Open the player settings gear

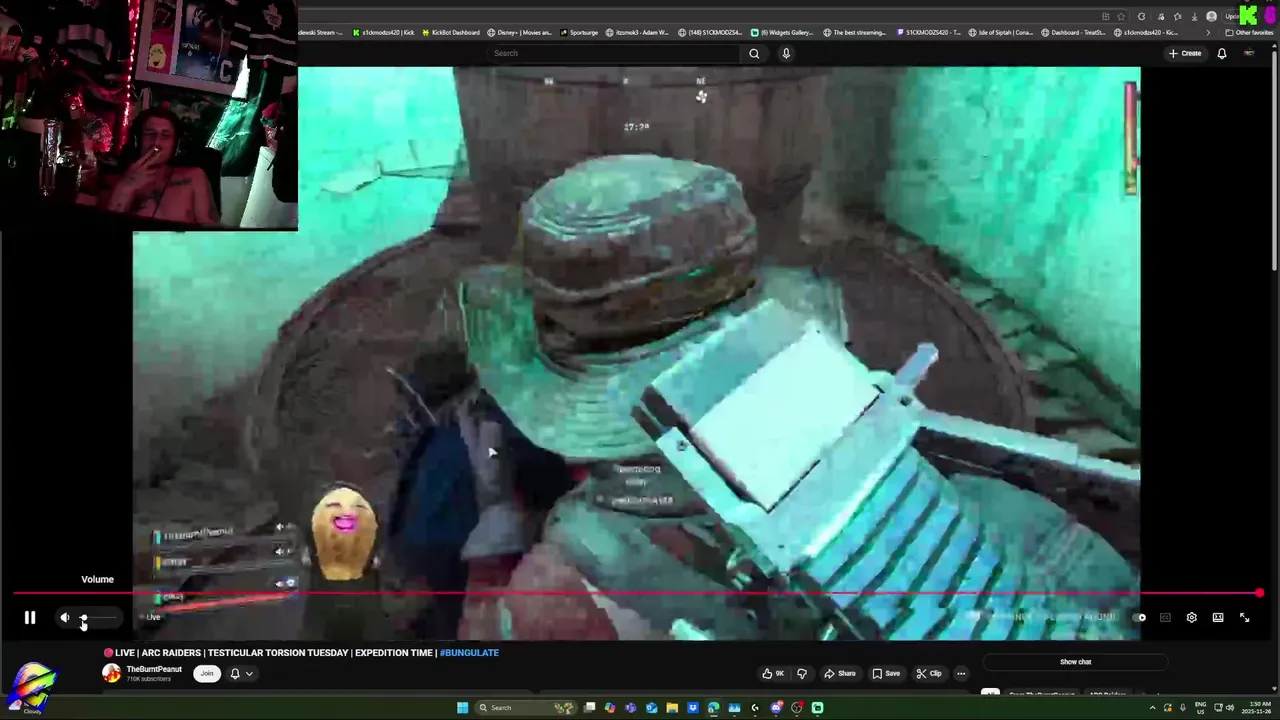[x=1191, y=618]
